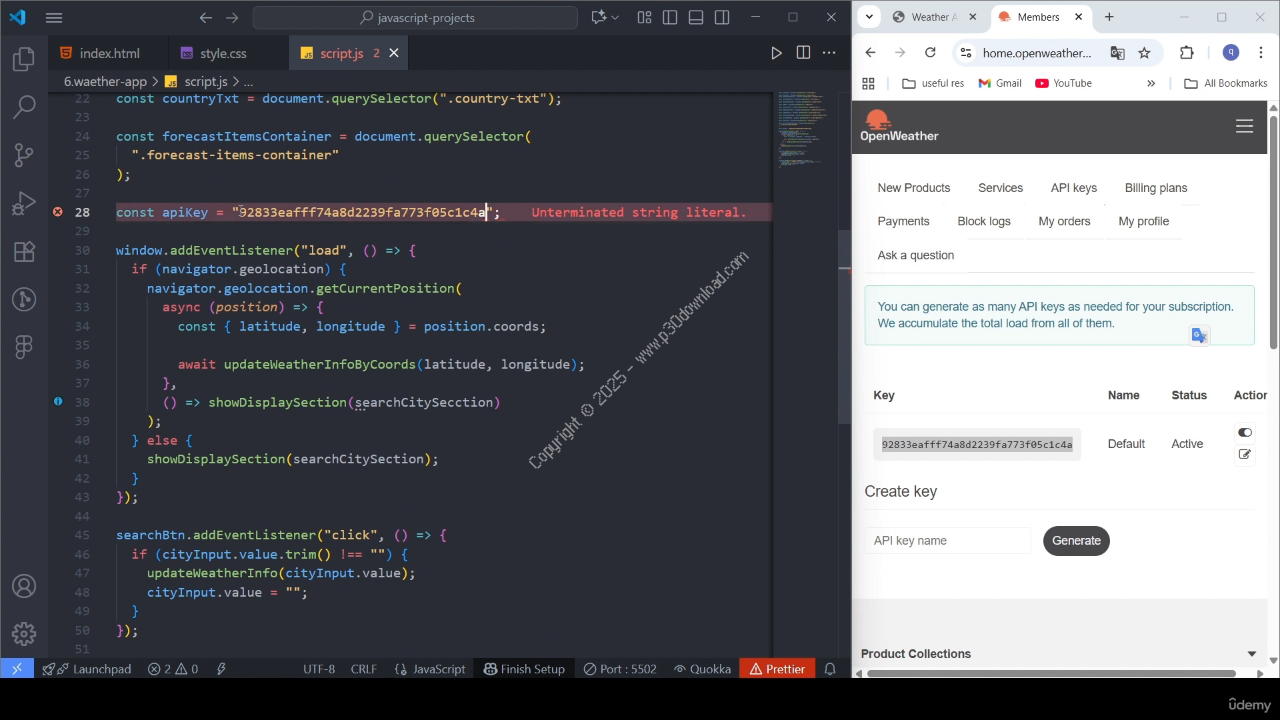Run the script with play icon
Screen dimensions: 1280x720
[776, 53]
